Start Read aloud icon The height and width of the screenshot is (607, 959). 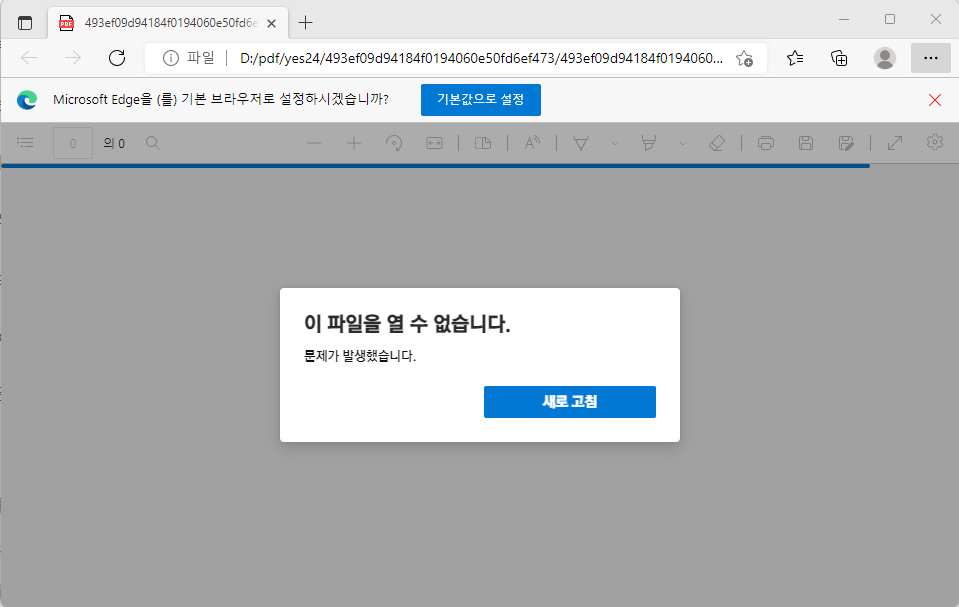(x=532, y=143)
